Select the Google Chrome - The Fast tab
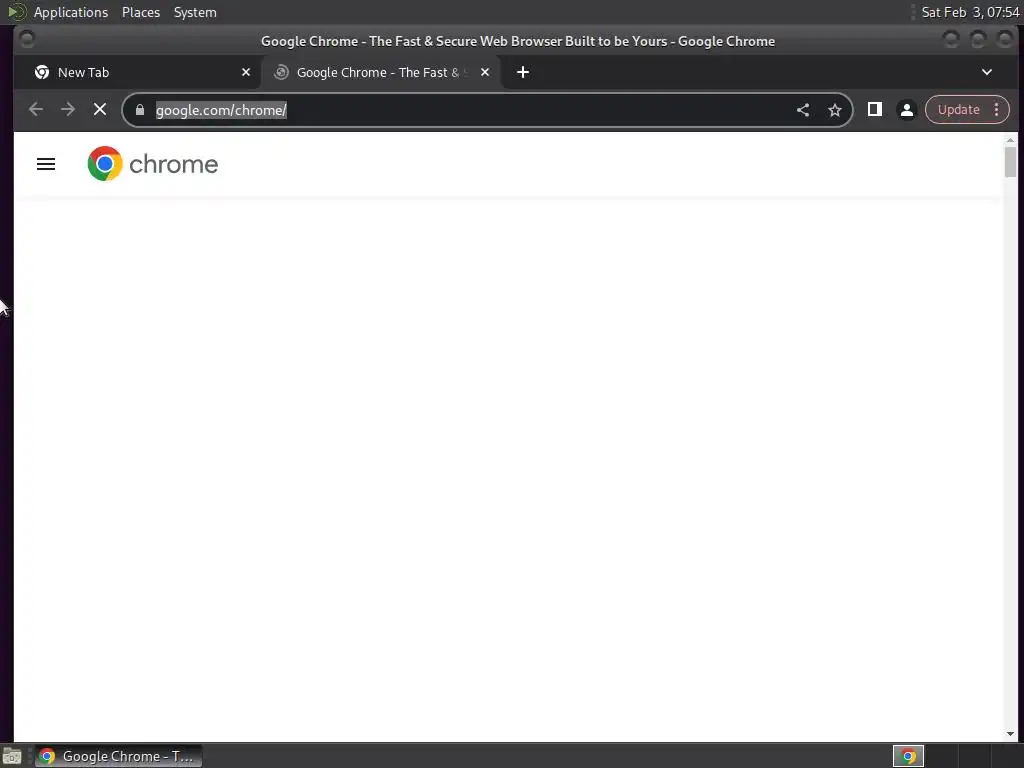The image size is (1024, 768). (x=382, y=72)
